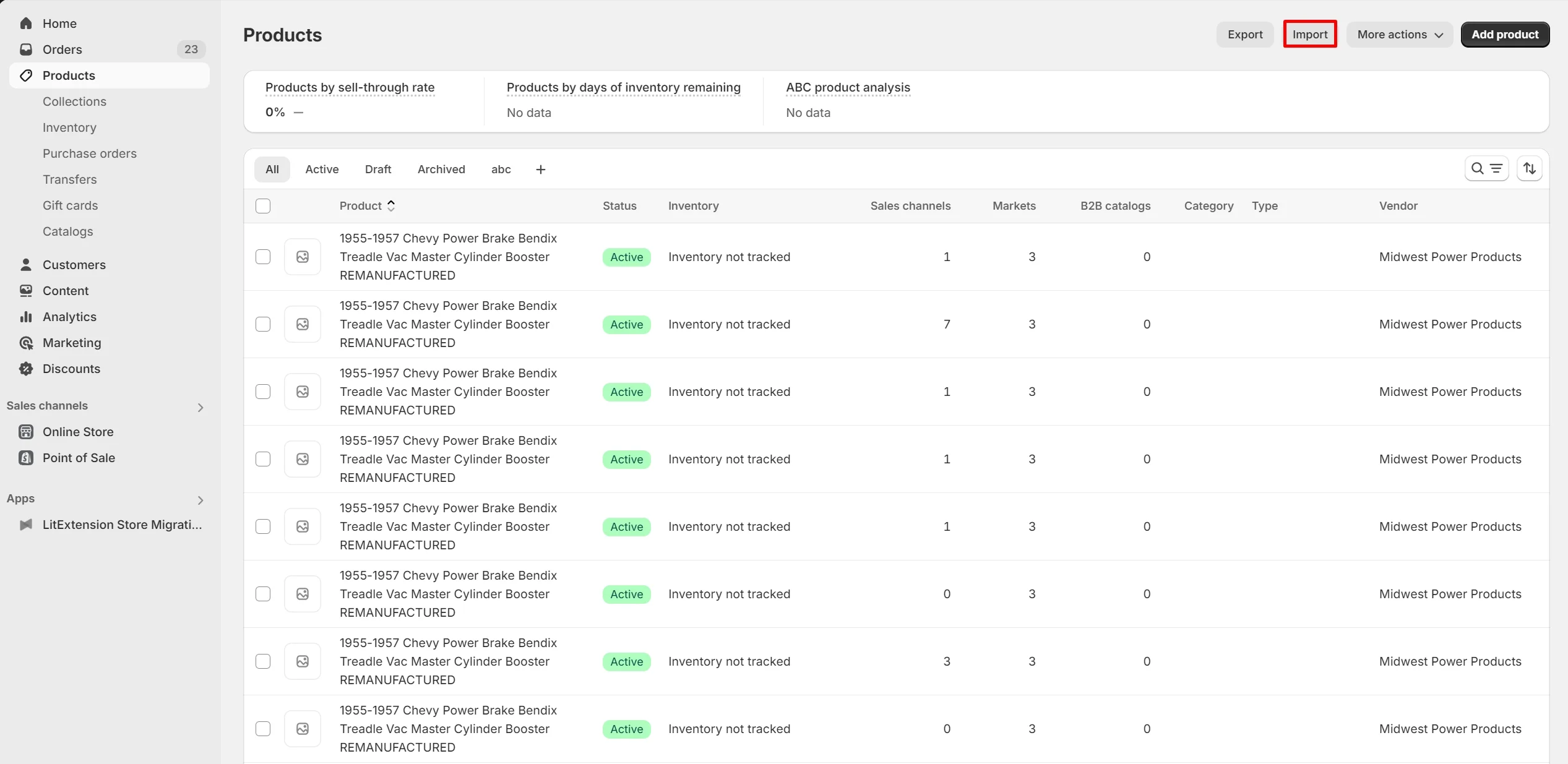Switch to the Draft tab
The image size is (1568, 764).
pos(378,170)
